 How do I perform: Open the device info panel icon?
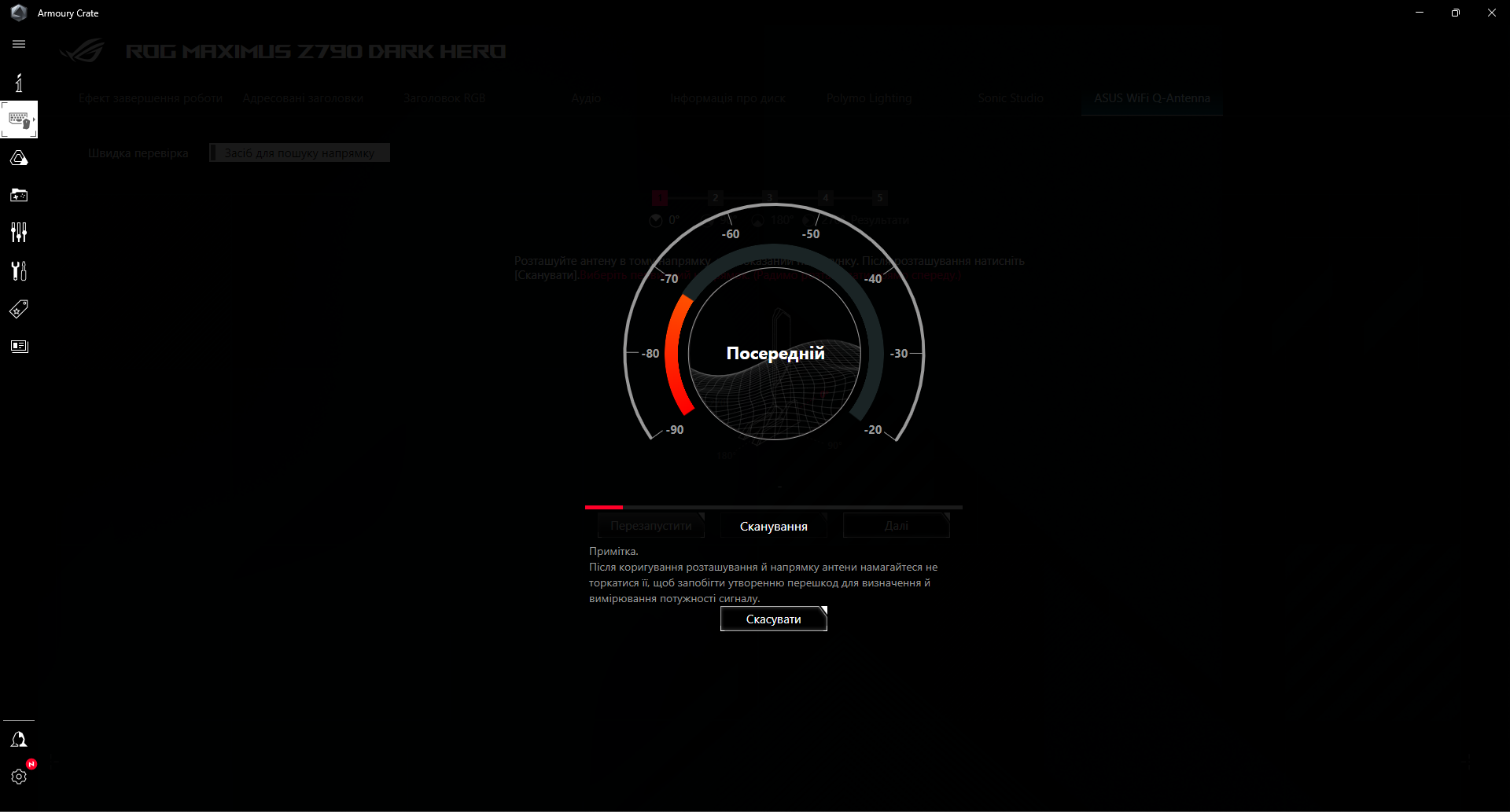19,82
